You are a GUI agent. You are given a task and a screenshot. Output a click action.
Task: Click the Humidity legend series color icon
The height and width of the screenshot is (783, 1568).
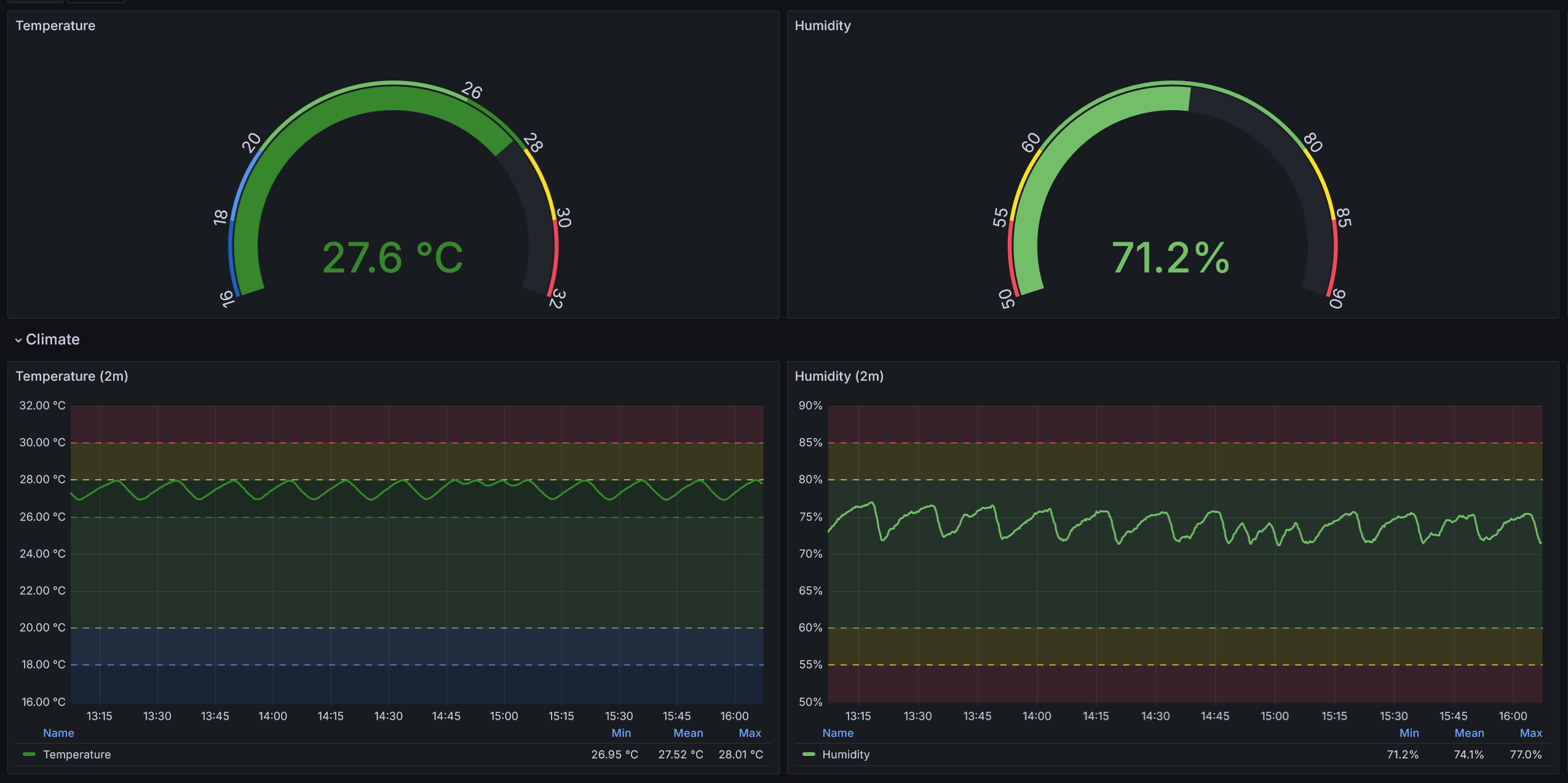point(809,755)
